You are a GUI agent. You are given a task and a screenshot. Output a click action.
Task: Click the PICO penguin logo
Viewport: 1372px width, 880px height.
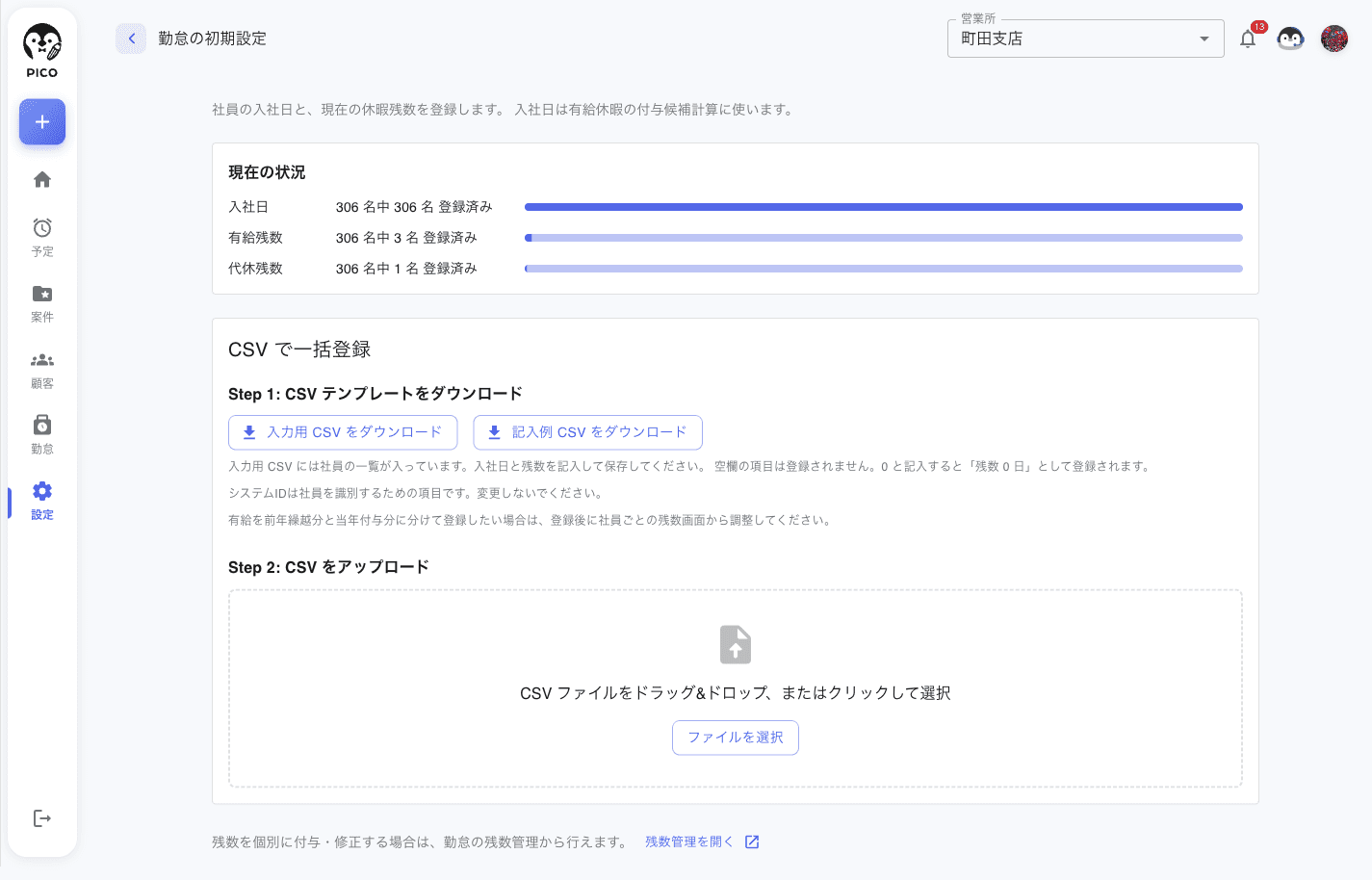tap(42, 51)
